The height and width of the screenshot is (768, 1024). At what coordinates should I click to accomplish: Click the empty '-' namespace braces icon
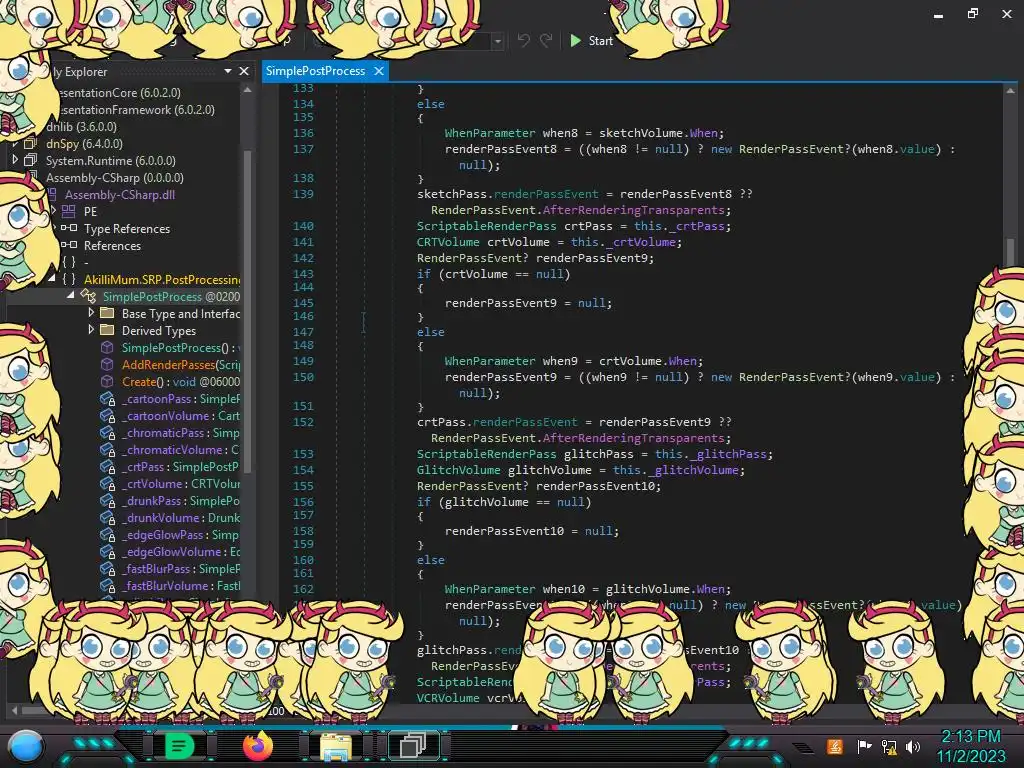(x=69, y=262)
